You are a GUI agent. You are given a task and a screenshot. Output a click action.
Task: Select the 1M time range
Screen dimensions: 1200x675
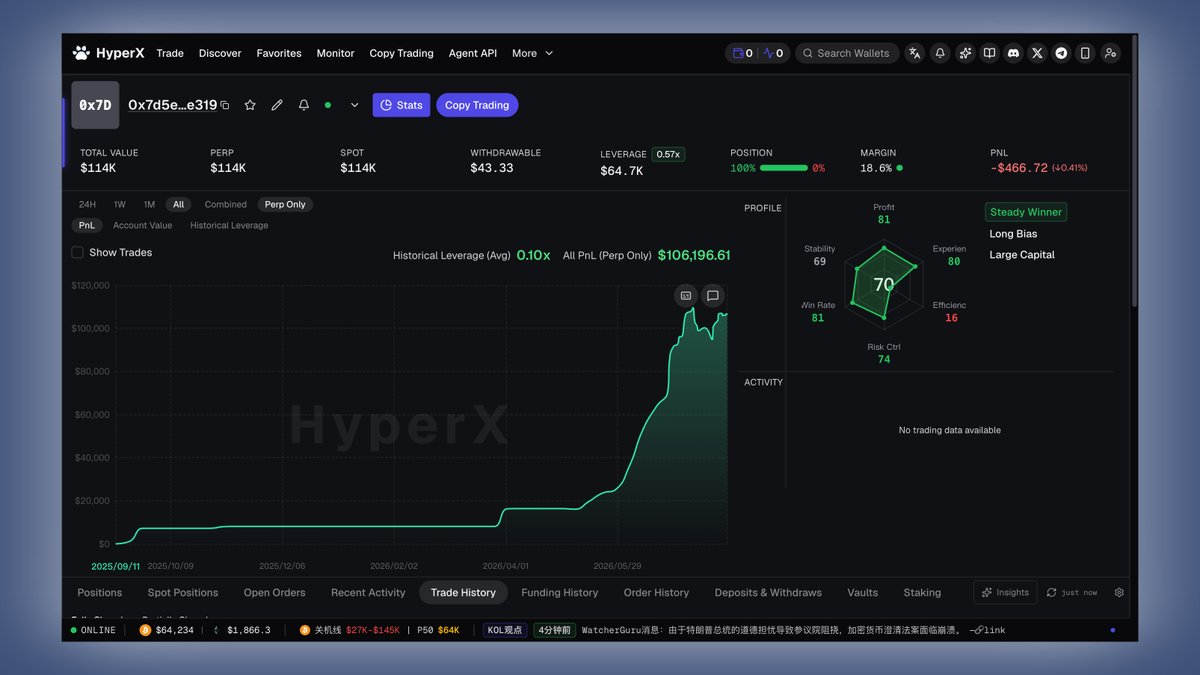[x=149, y=204]
